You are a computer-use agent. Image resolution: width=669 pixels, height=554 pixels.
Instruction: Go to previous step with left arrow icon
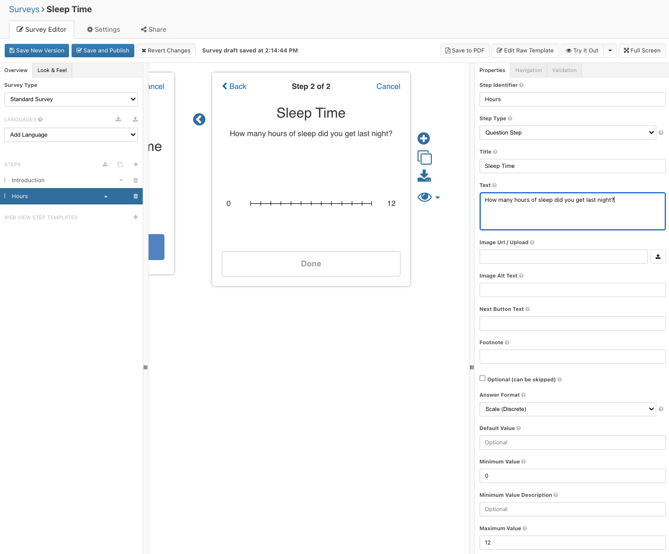[199, 120]
